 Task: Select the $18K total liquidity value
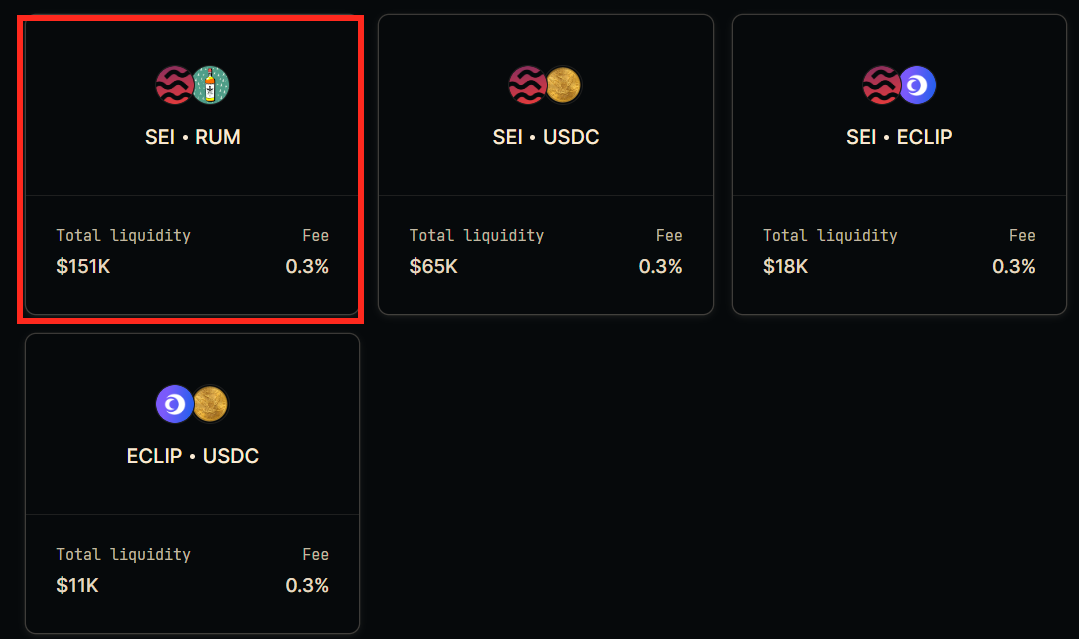coord(785,266)
